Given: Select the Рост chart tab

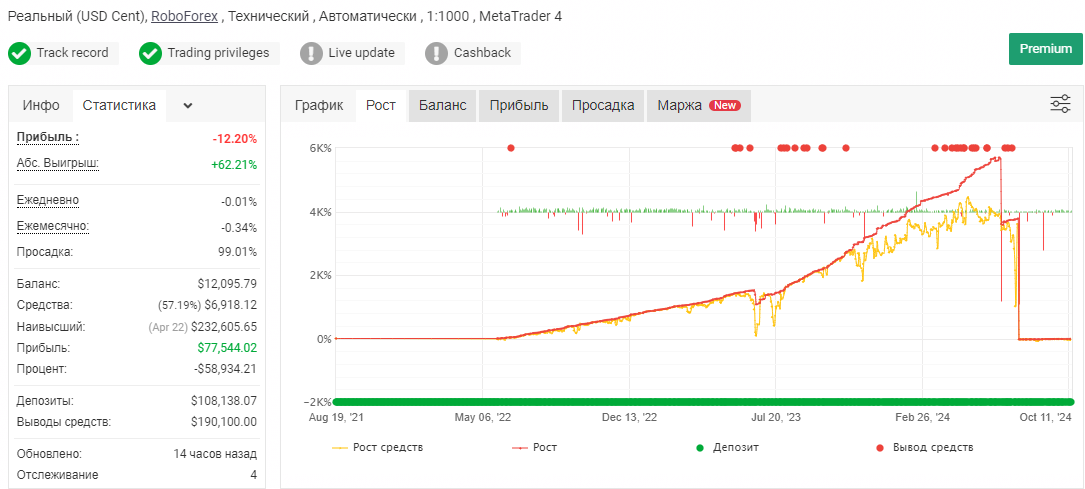Looking at the screenshot, I should [x=381, y=106].
